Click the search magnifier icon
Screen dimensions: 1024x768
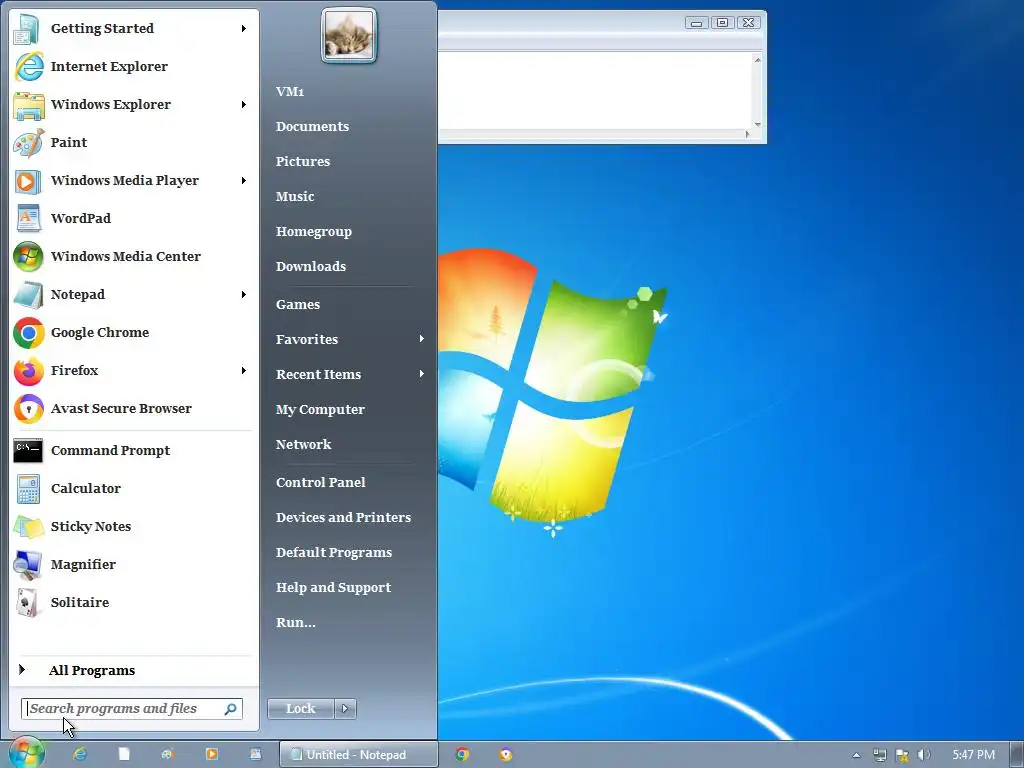[231, 709]
